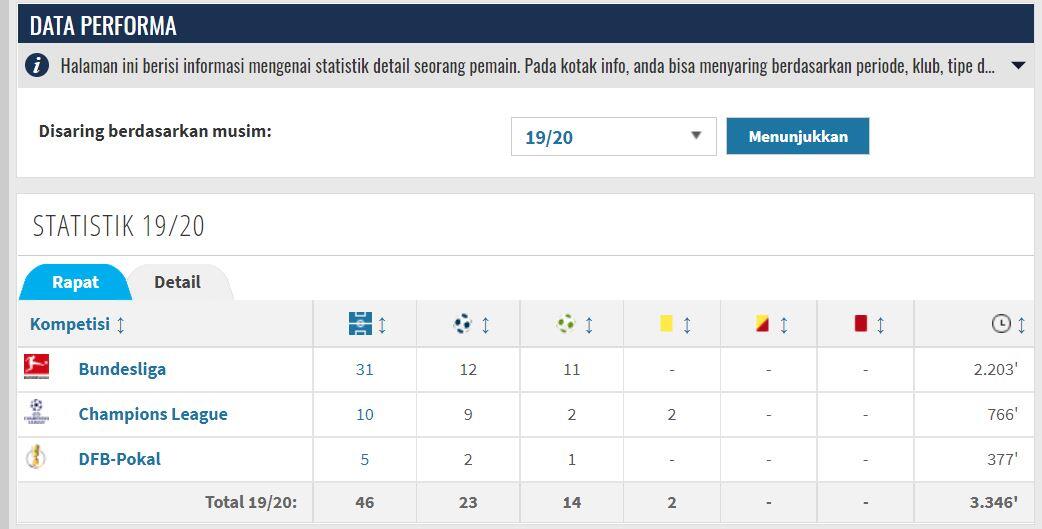Sort table by Kompetisi column
The width and height of the screenshot is (1042, 529).
point(78,324)
